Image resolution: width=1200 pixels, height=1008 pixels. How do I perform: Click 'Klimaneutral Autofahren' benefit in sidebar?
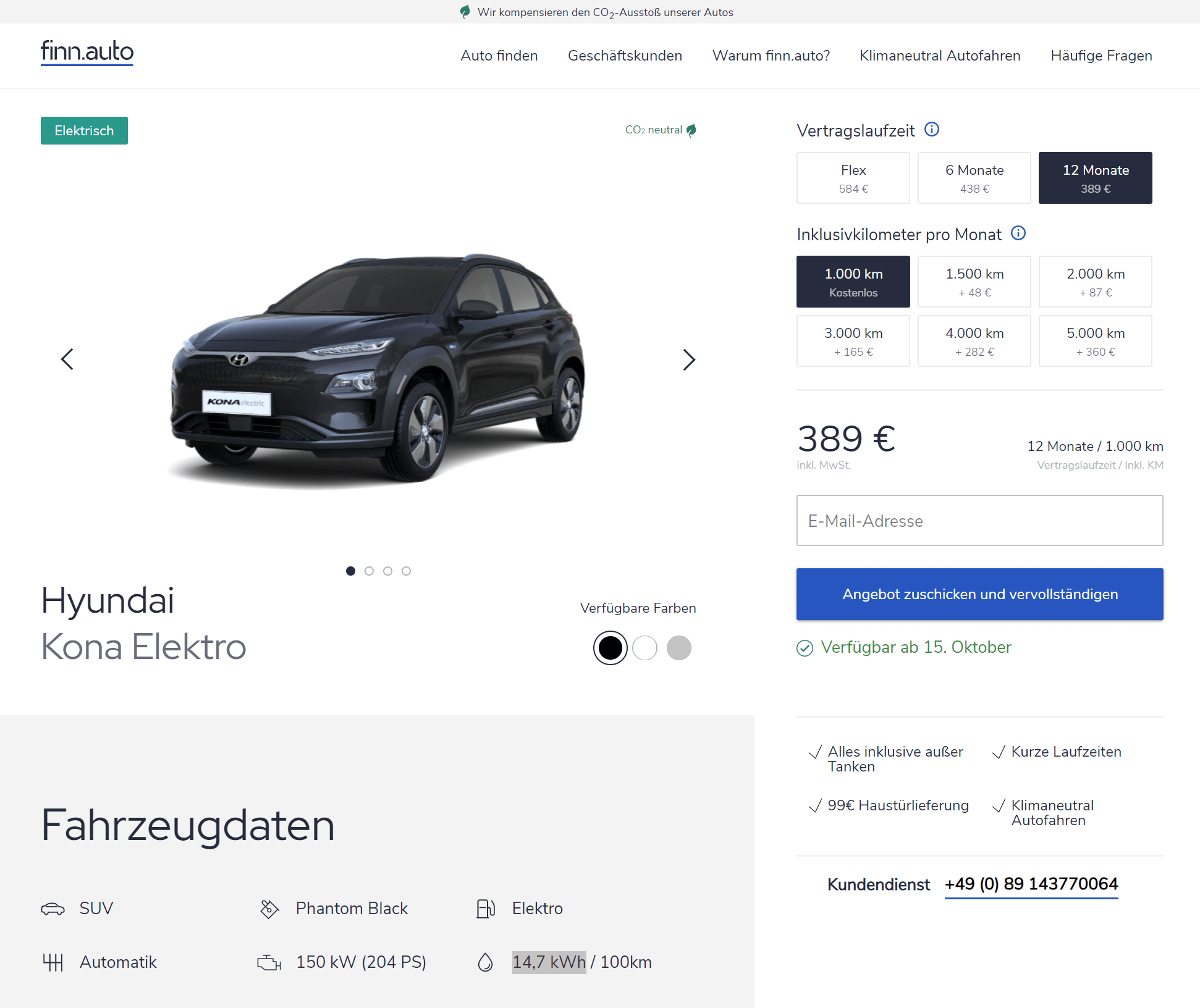(x=1052, y=813)
